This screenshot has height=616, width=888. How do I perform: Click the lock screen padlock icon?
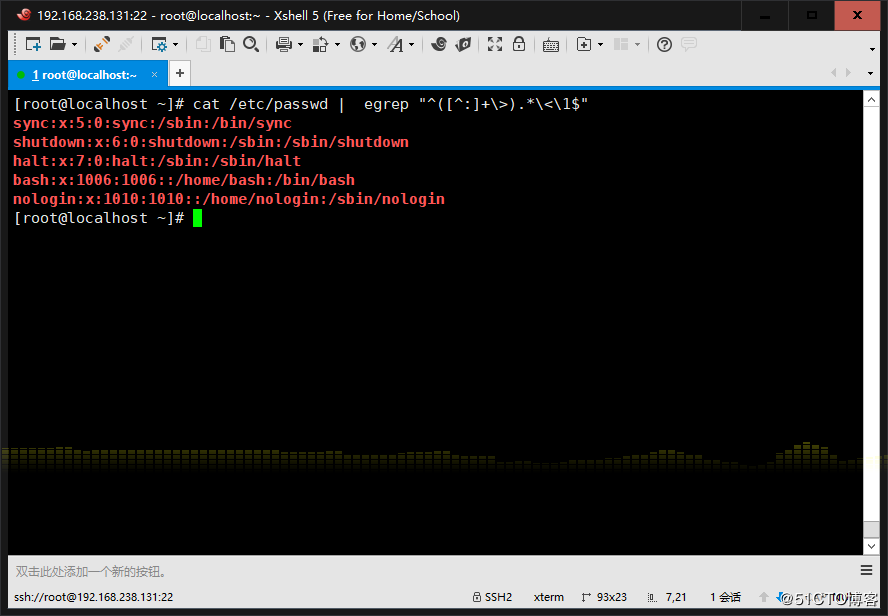(519, 44)
